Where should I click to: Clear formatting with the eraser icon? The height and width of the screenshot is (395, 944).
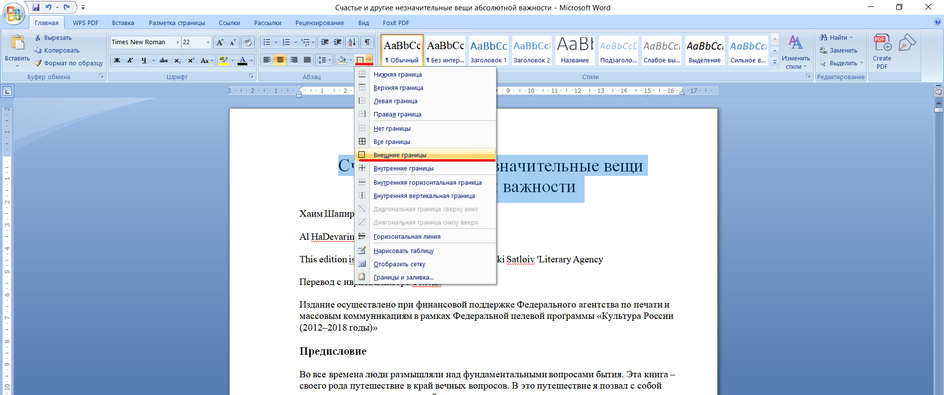247,43
